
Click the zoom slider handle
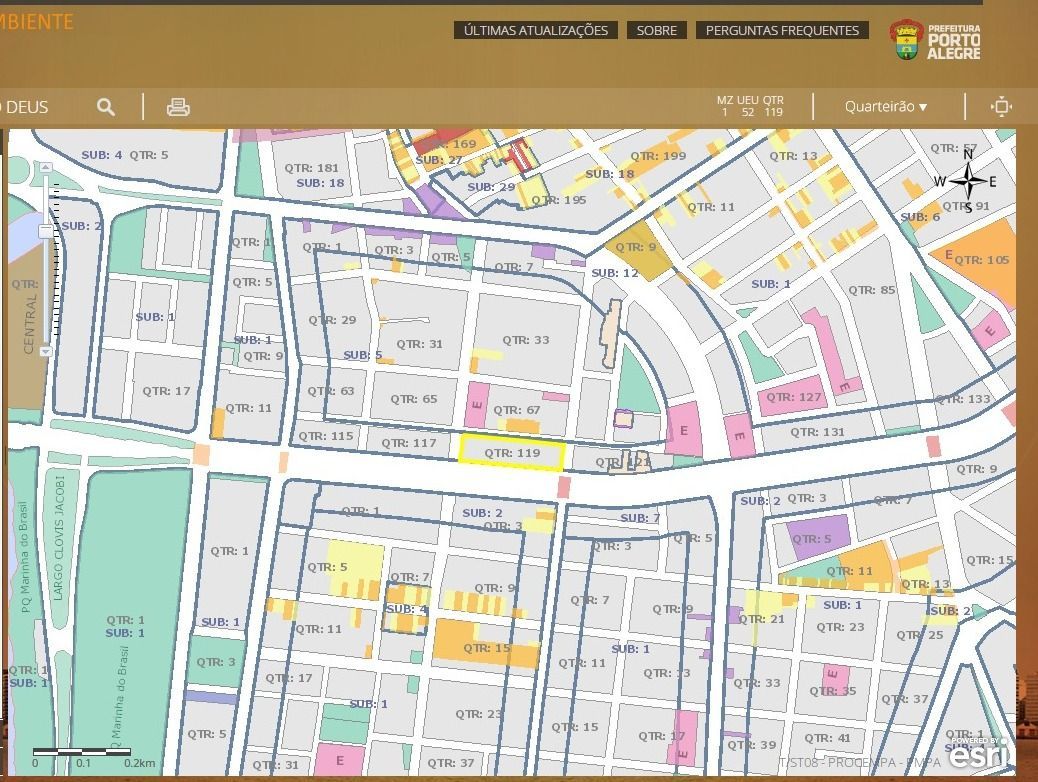click(x=46, y=231)
